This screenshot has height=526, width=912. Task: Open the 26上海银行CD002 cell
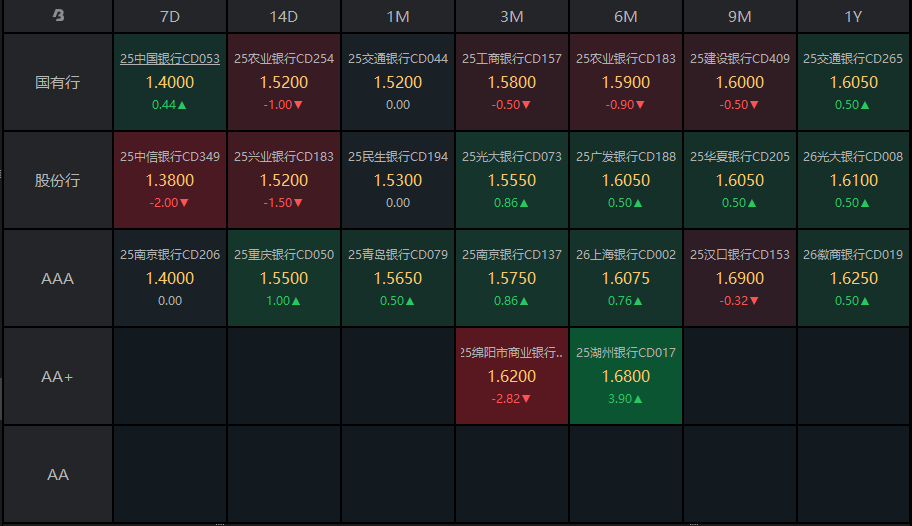coord(626,278)
